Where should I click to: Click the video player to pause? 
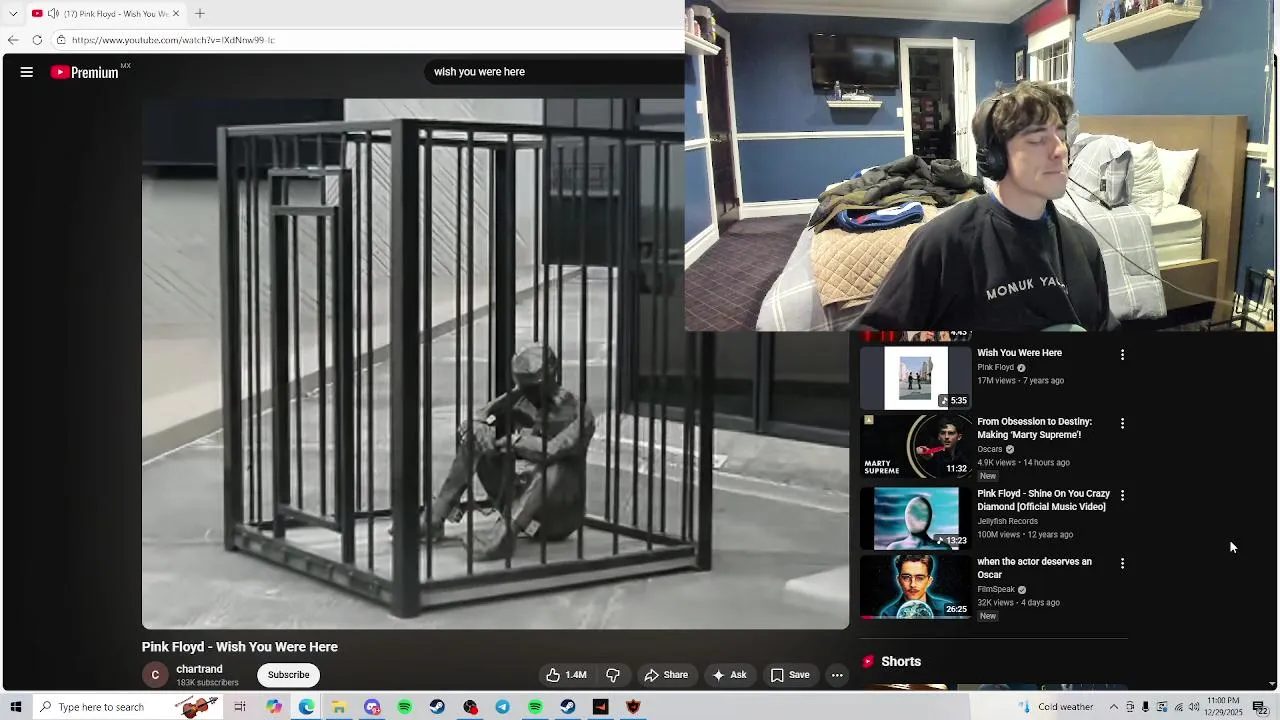tap(495, 364)
